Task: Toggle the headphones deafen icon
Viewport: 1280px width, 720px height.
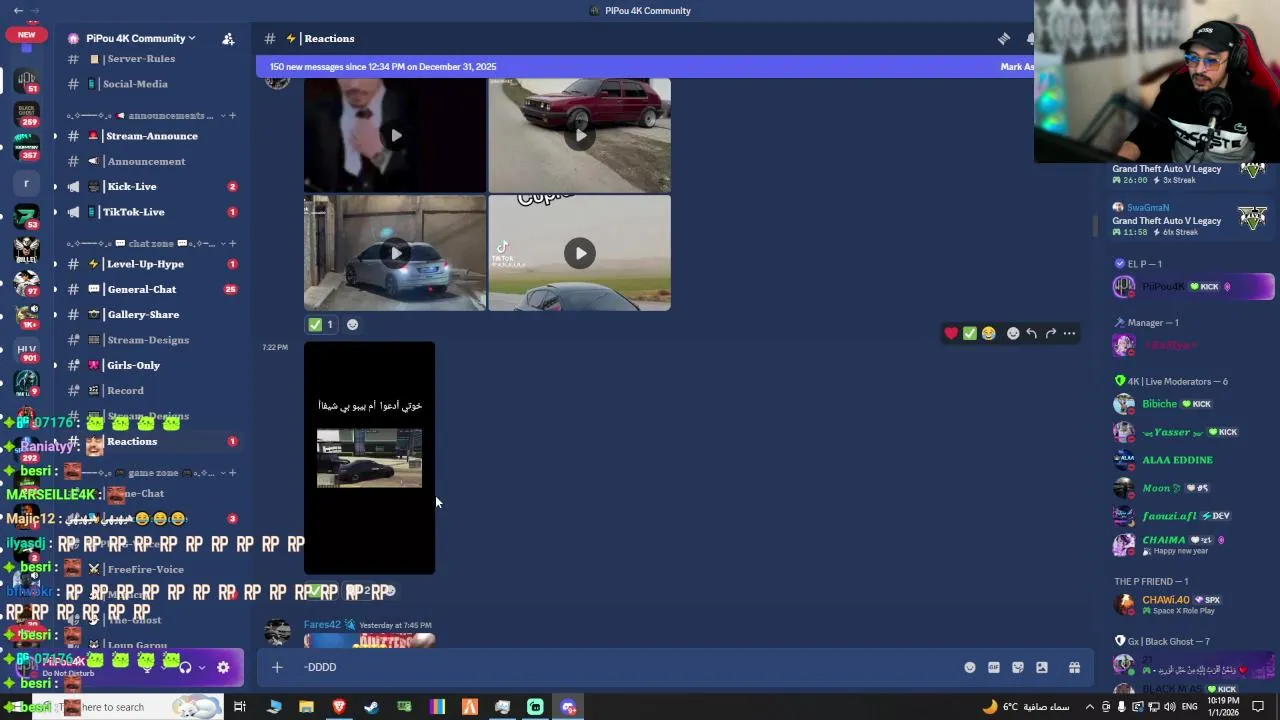Action: (x=185, y=667)
